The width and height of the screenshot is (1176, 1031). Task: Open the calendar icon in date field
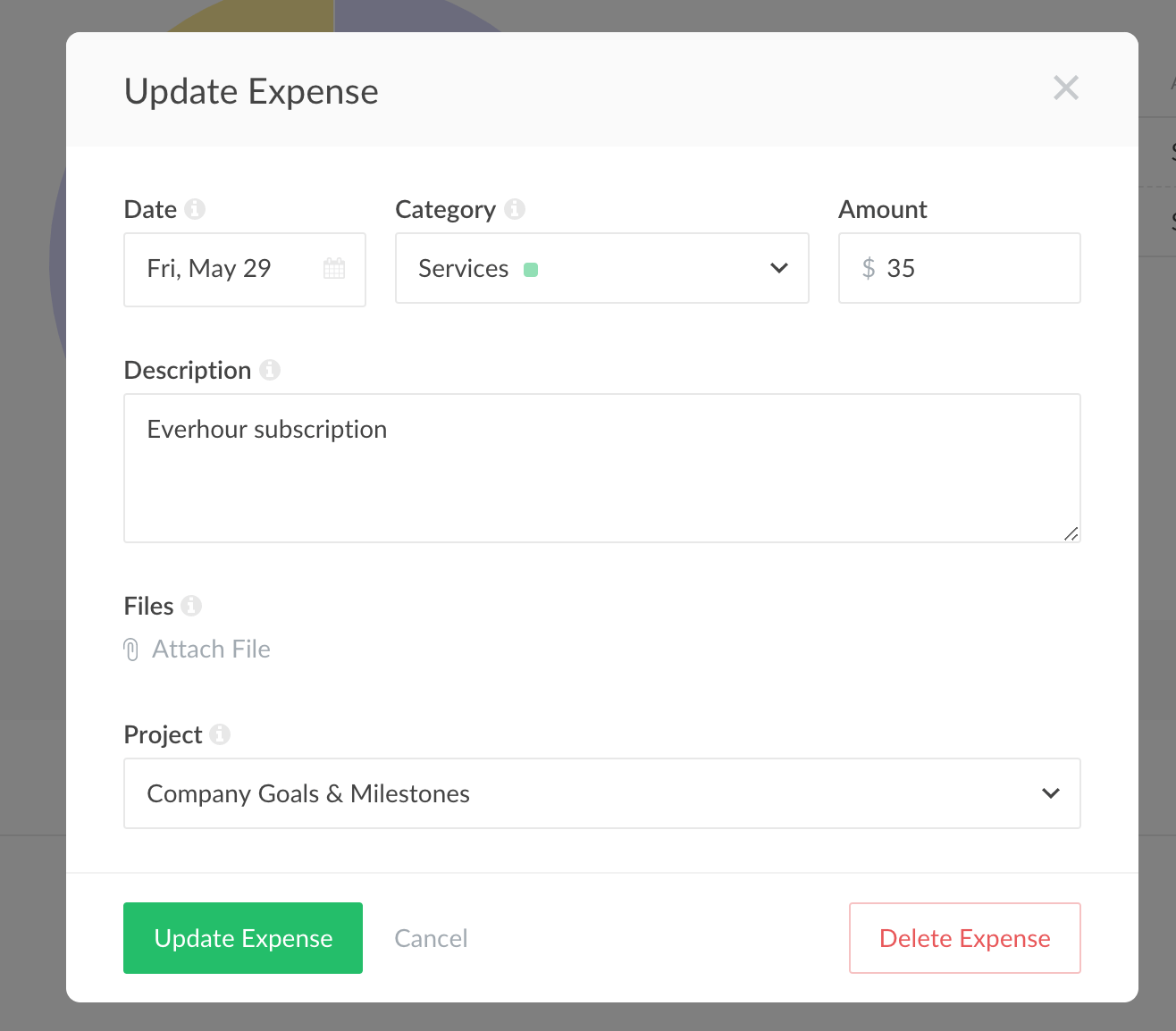click(x=334, y=268)
